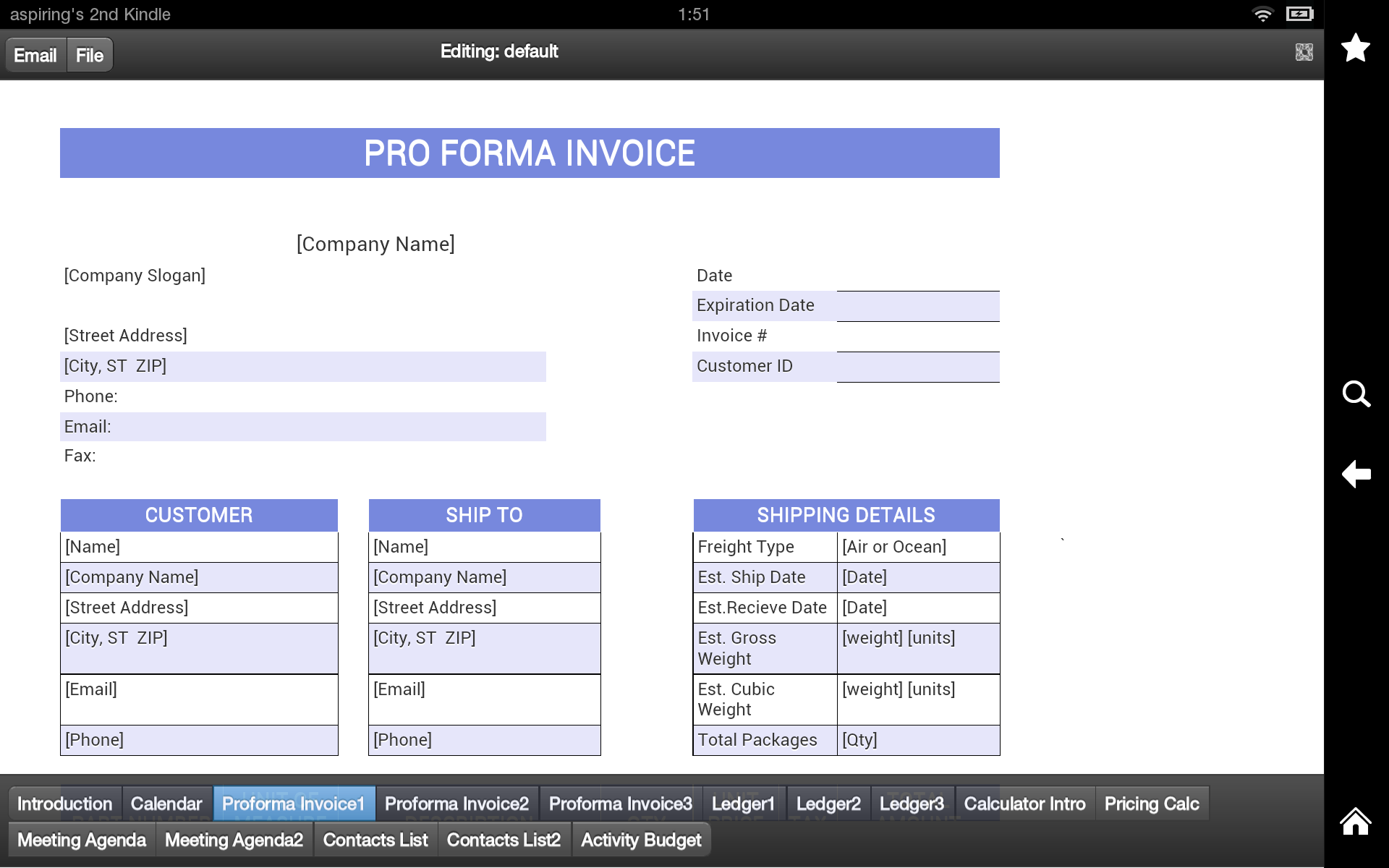The height and width of the screenshot is (868, 1389).
Task: Select the Activity Budget tab
Action: (x=641, y=839)
